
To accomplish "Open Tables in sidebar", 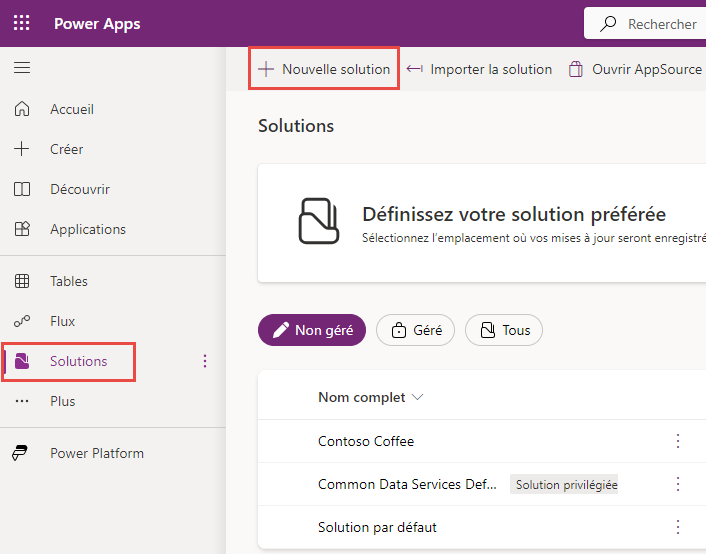I will coord(69,281).
